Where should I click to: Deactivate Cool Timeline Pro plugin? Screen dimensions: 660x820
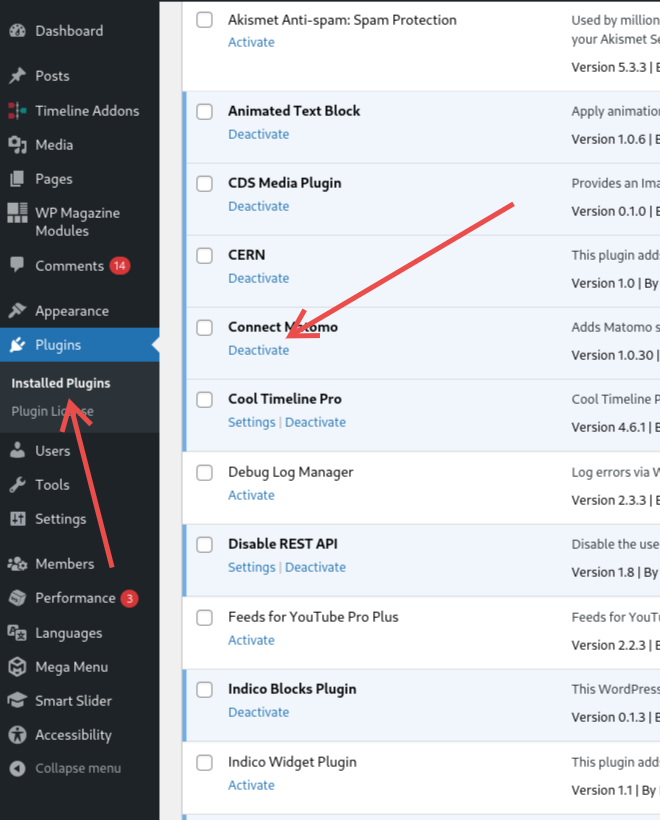(x=315, y=423)
